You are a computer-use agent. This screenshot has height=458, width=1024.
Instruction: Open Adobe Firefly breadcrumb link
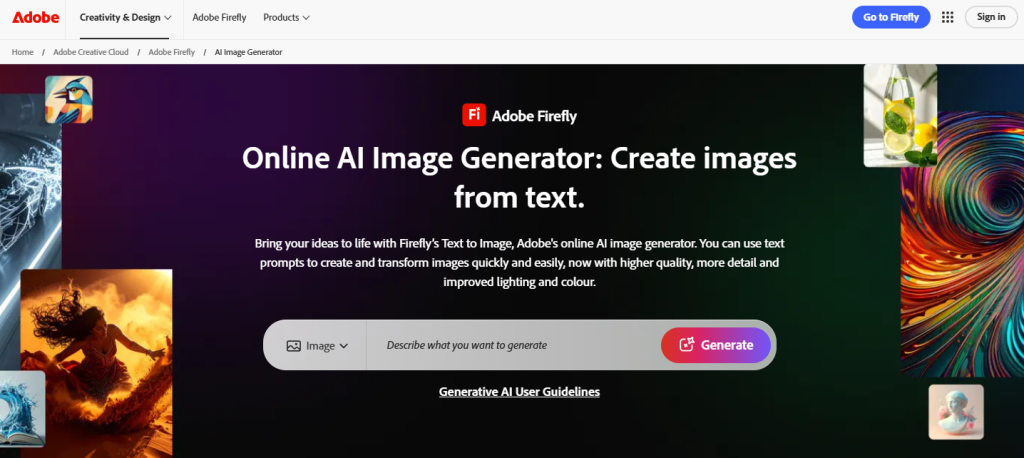point(172,52)
